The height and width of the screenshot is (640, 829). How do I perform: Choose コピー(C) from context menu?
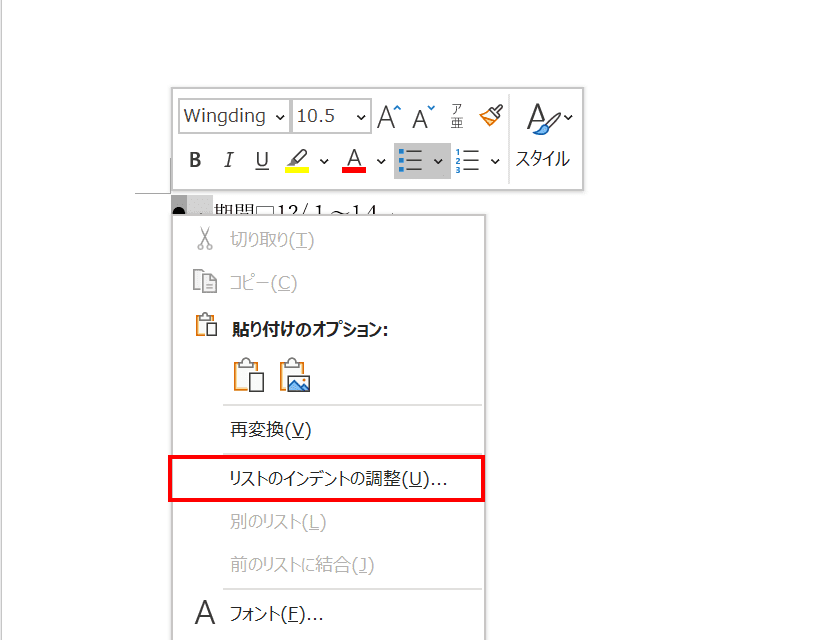(329, 282)
